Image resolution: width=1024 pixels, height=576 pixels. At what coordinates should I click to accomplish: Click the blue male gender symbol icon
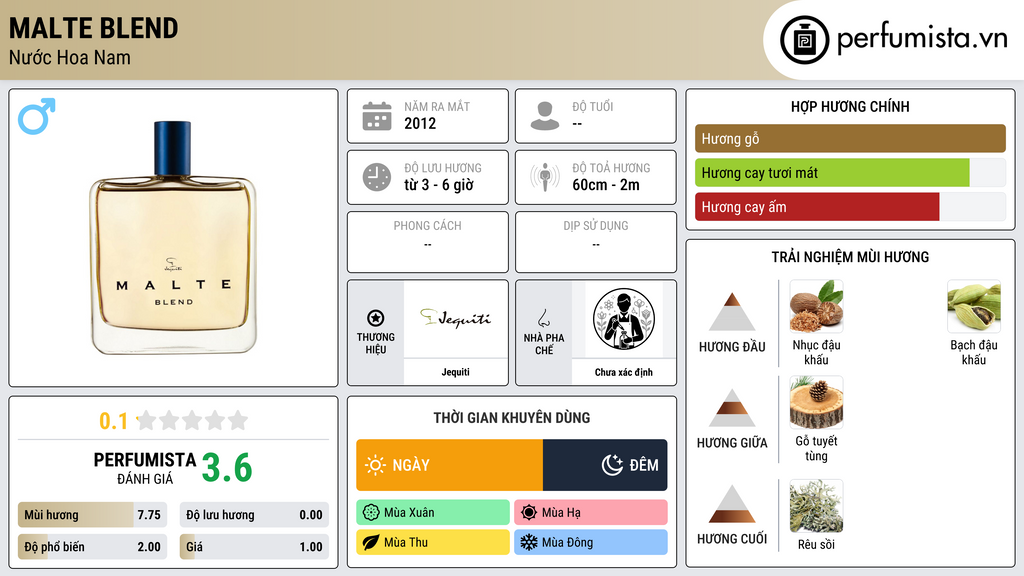(37, 116)
